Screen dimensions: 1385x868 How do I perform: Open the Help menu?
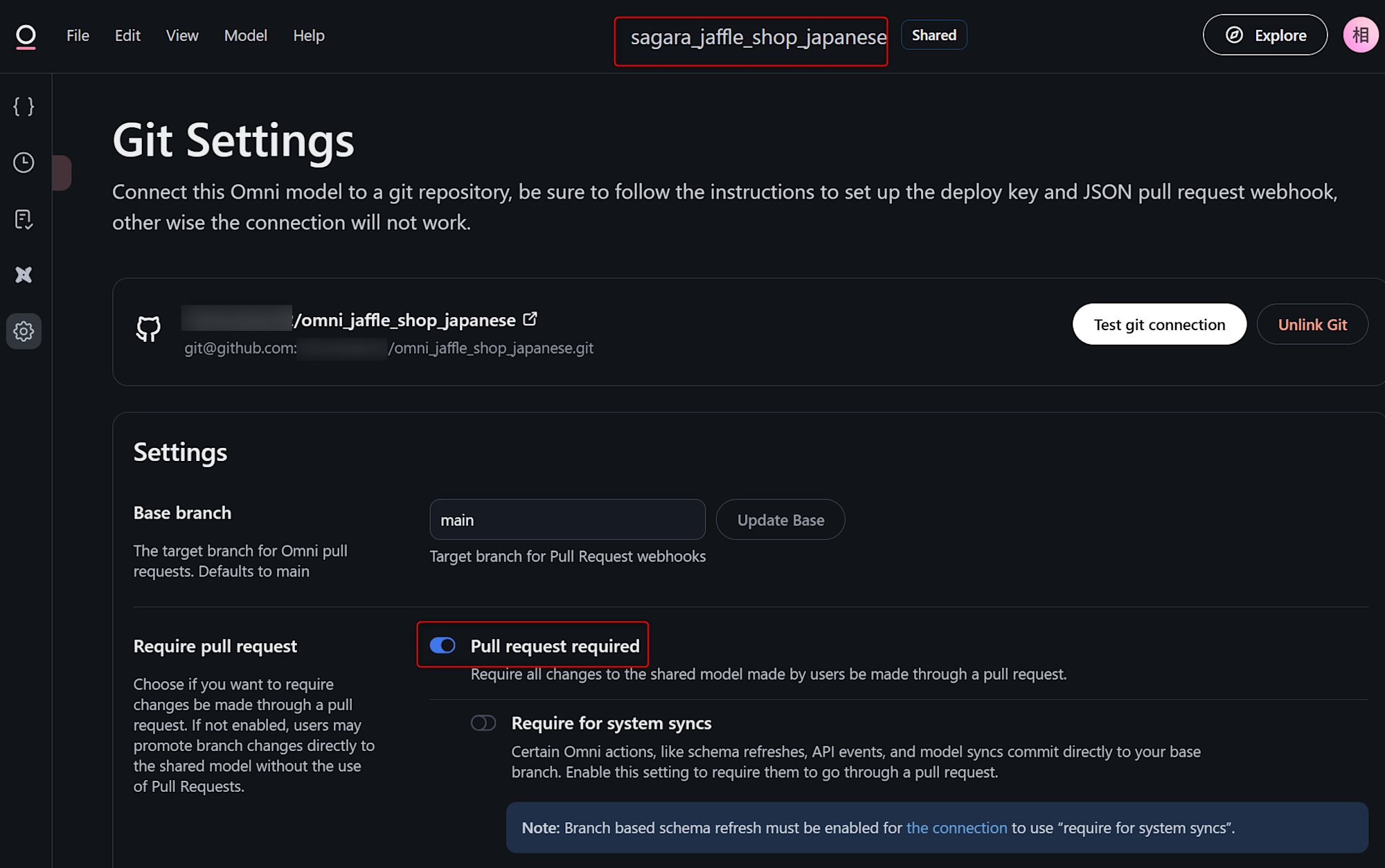pos(308,35)
